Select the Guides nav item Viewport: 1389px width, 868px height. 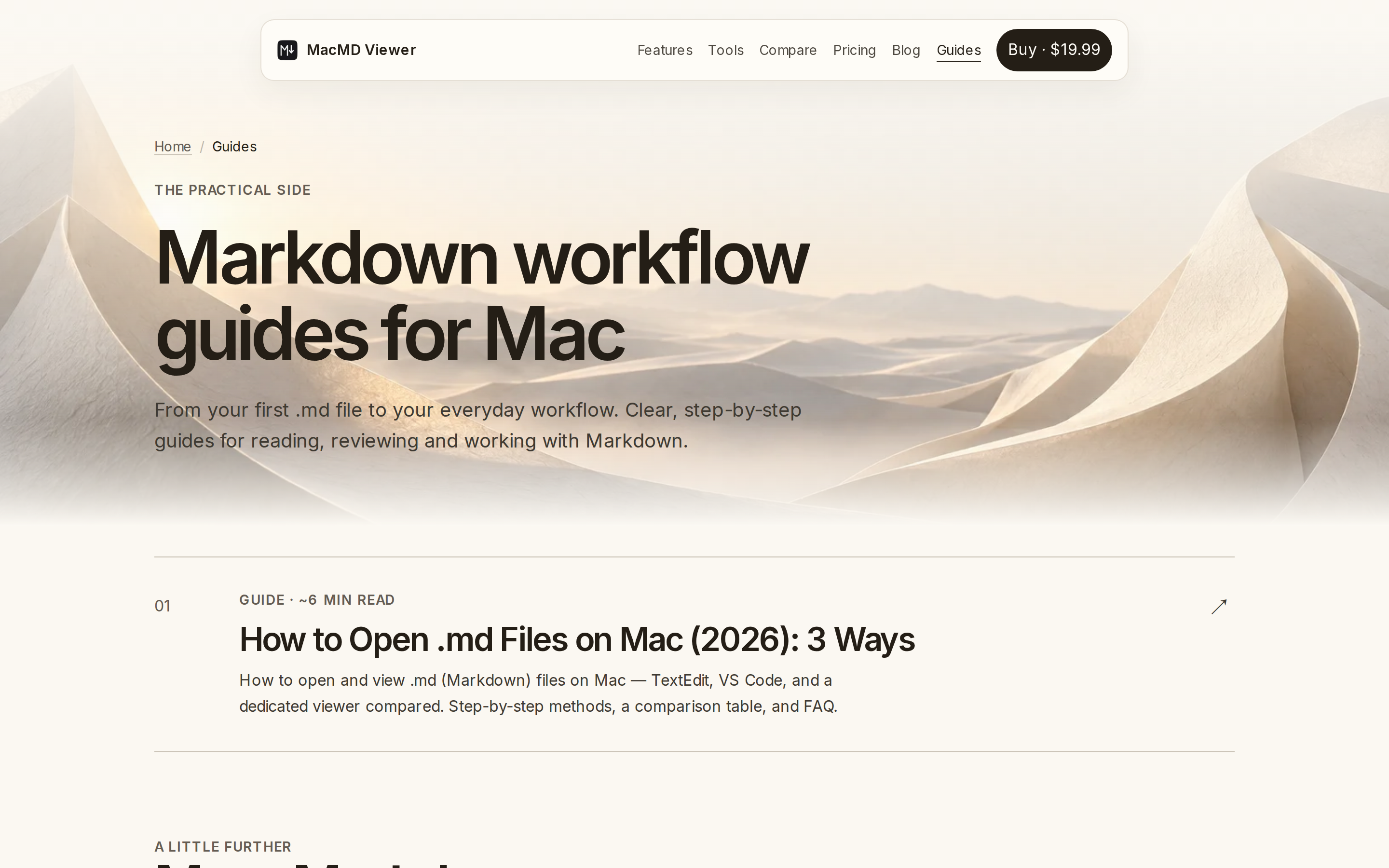click(958, 50)
